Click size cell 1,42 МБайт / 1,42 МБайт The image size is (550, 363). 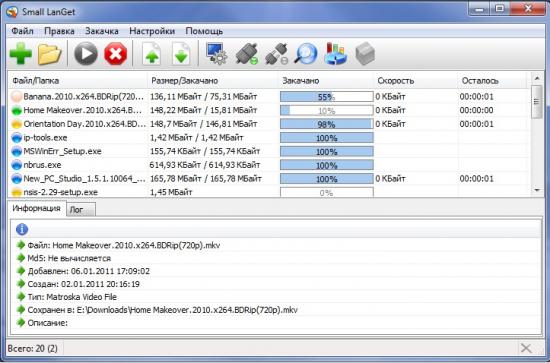point(197,137)
